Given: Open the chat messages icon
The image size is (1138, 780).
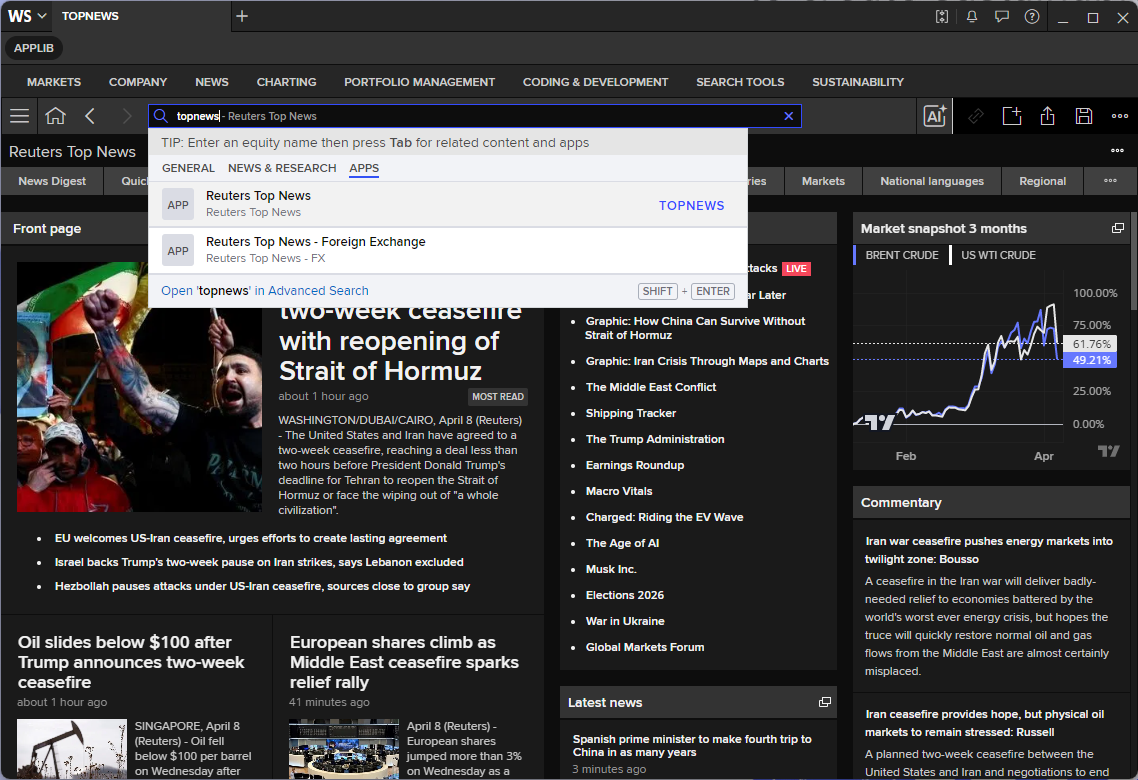Looking at the screenshot, I should coord(1002,17).
